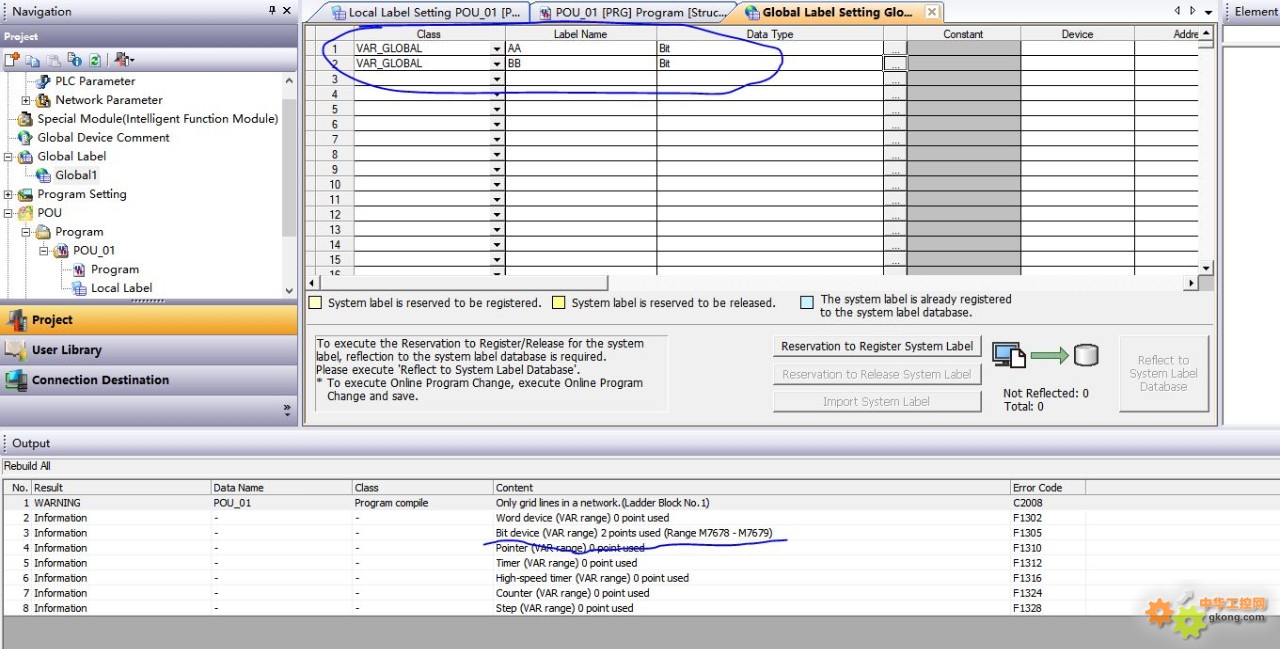Click the Data Name column header in Output
The width and height of the screenshot is (1280, 649).
coord(281,488)
